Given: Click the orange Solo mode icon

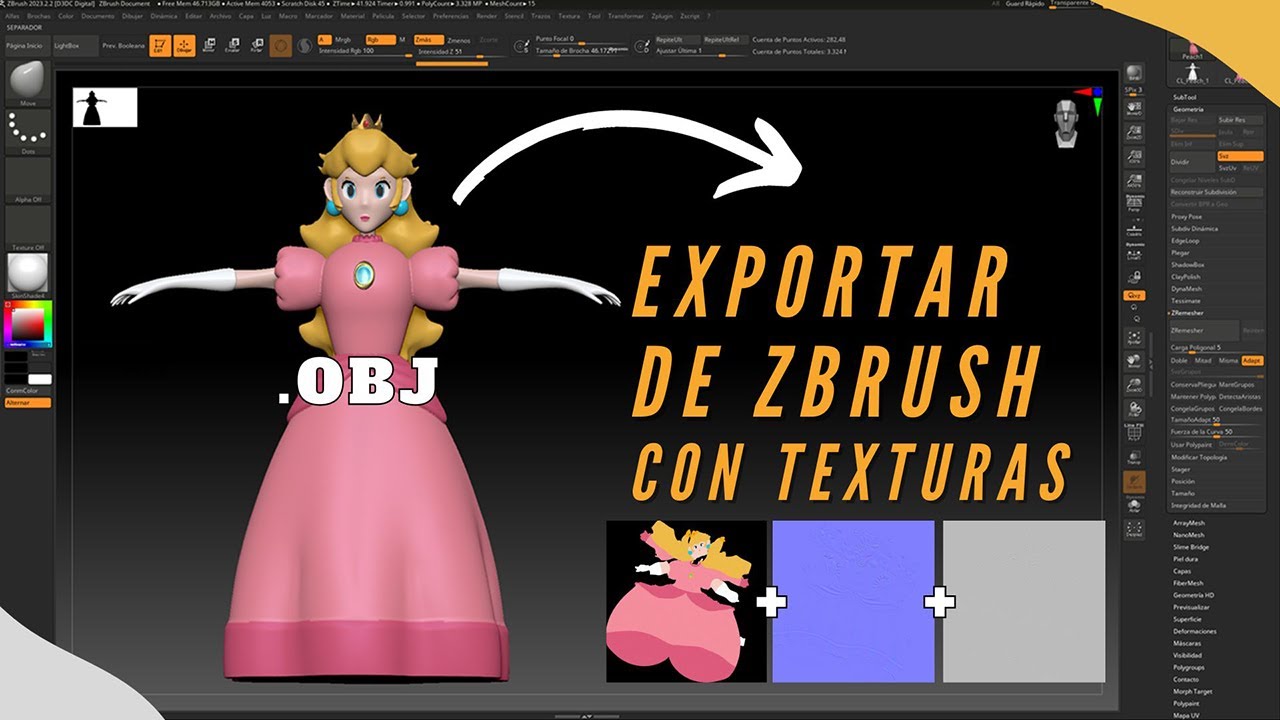Looking at the screenshot, I should click(x=1134, y=484).
